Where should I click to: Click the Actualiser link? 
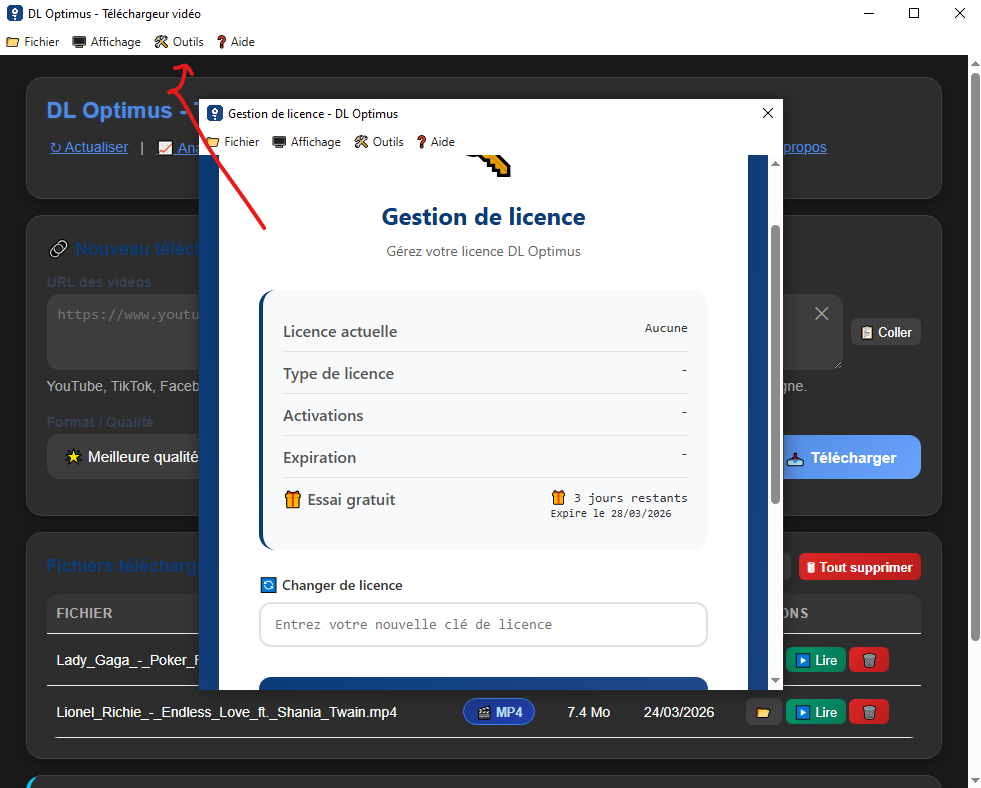coord(89,148)
